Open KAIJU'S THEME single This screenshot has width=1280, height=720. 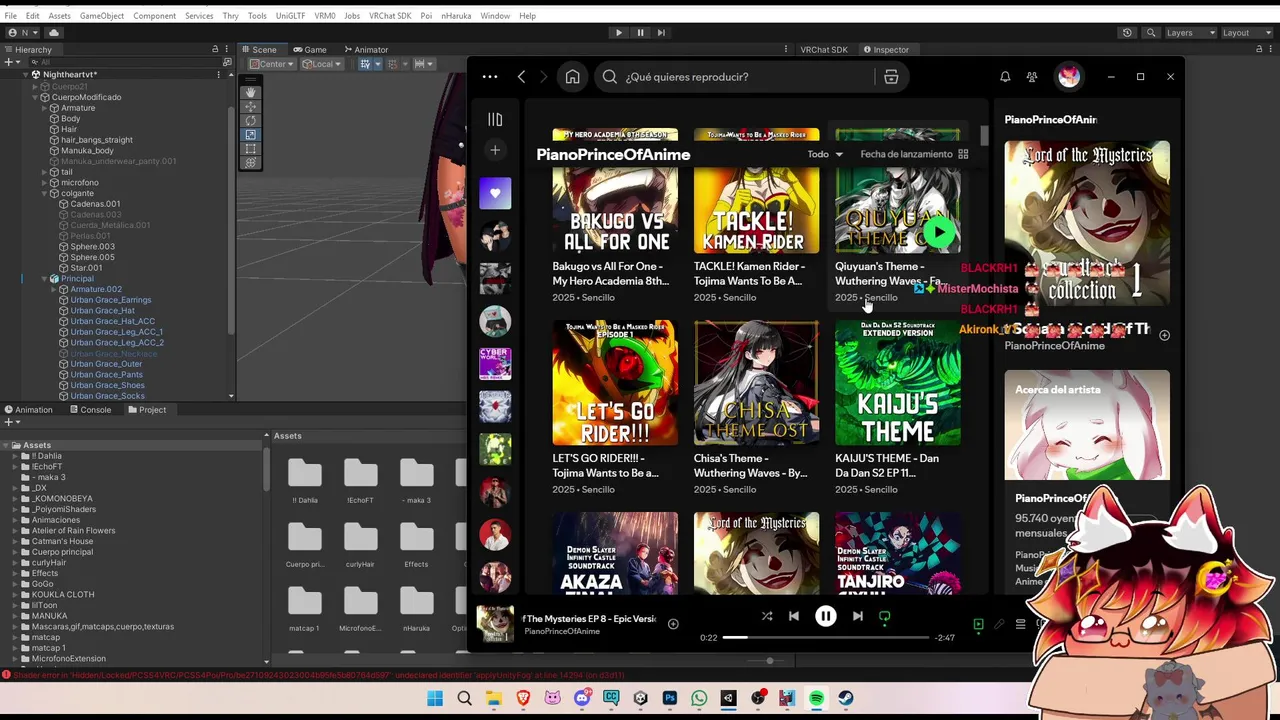(x=897, y=408)
